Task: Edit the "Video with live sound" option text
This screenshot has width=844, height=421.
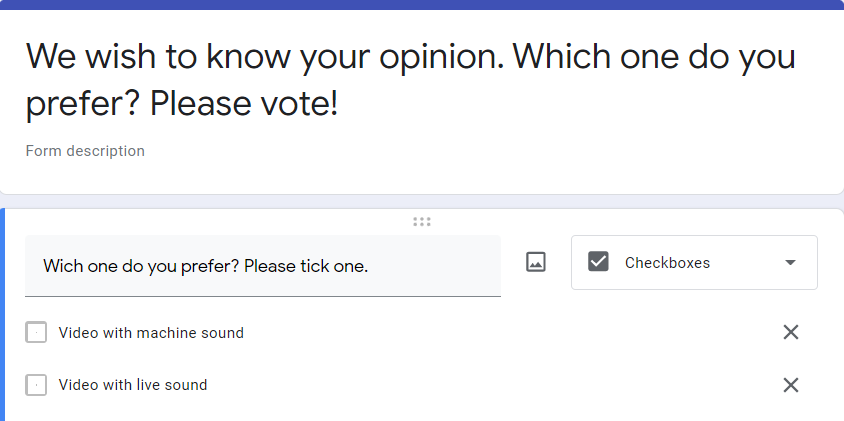Action: (133, 385)
